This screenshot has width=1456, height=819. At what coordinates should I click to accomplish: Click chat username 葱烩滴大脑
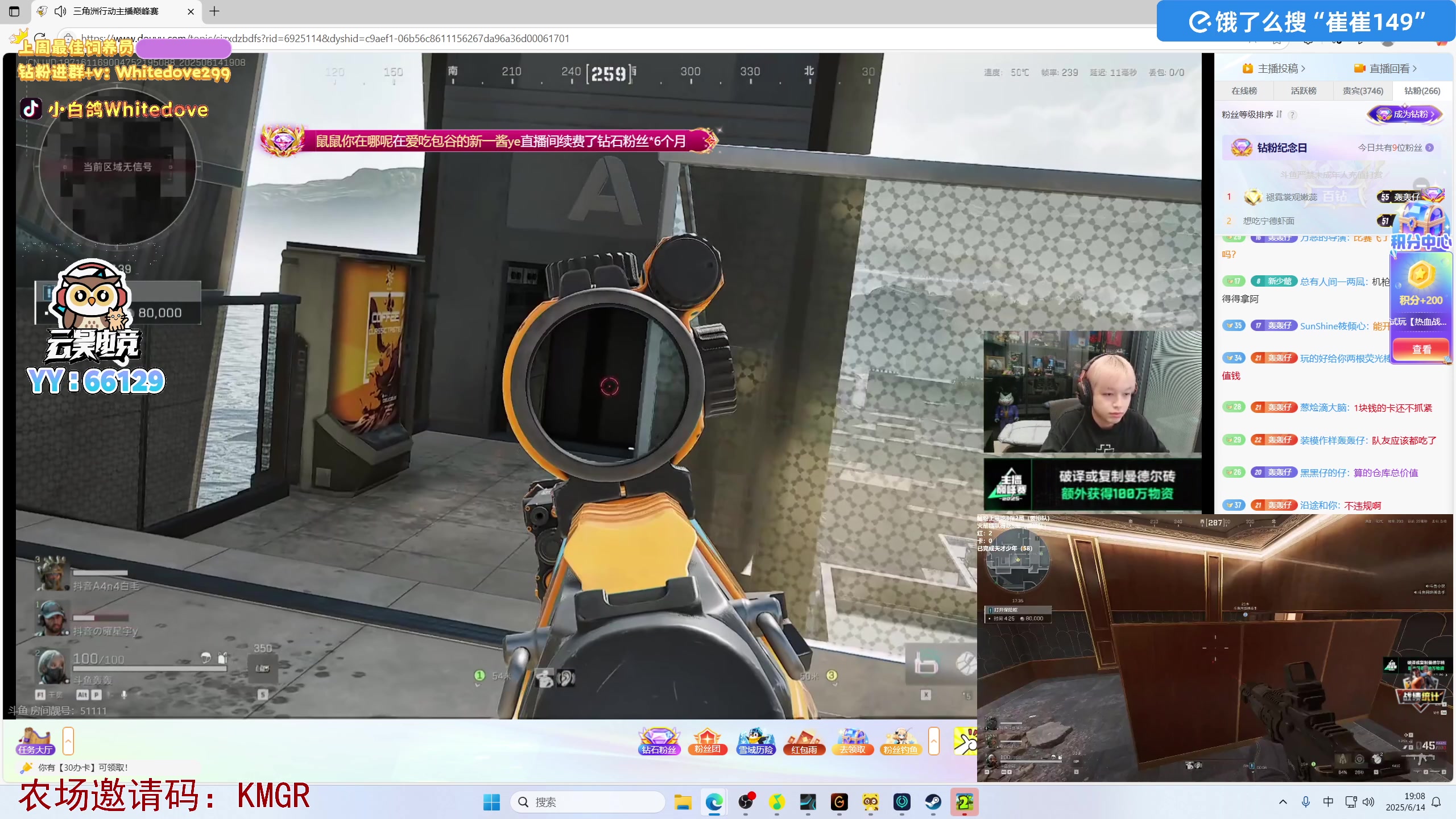1325,407
